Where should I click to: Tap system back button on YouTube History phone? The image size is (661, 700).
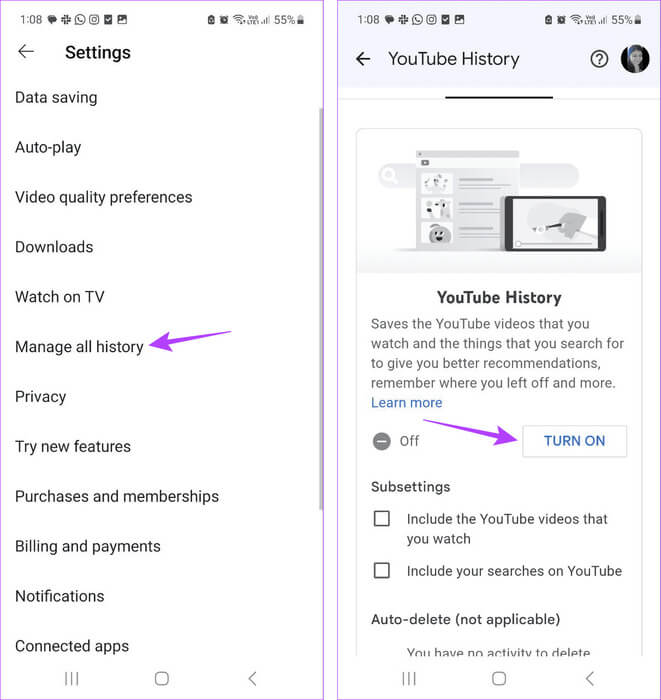590,679
